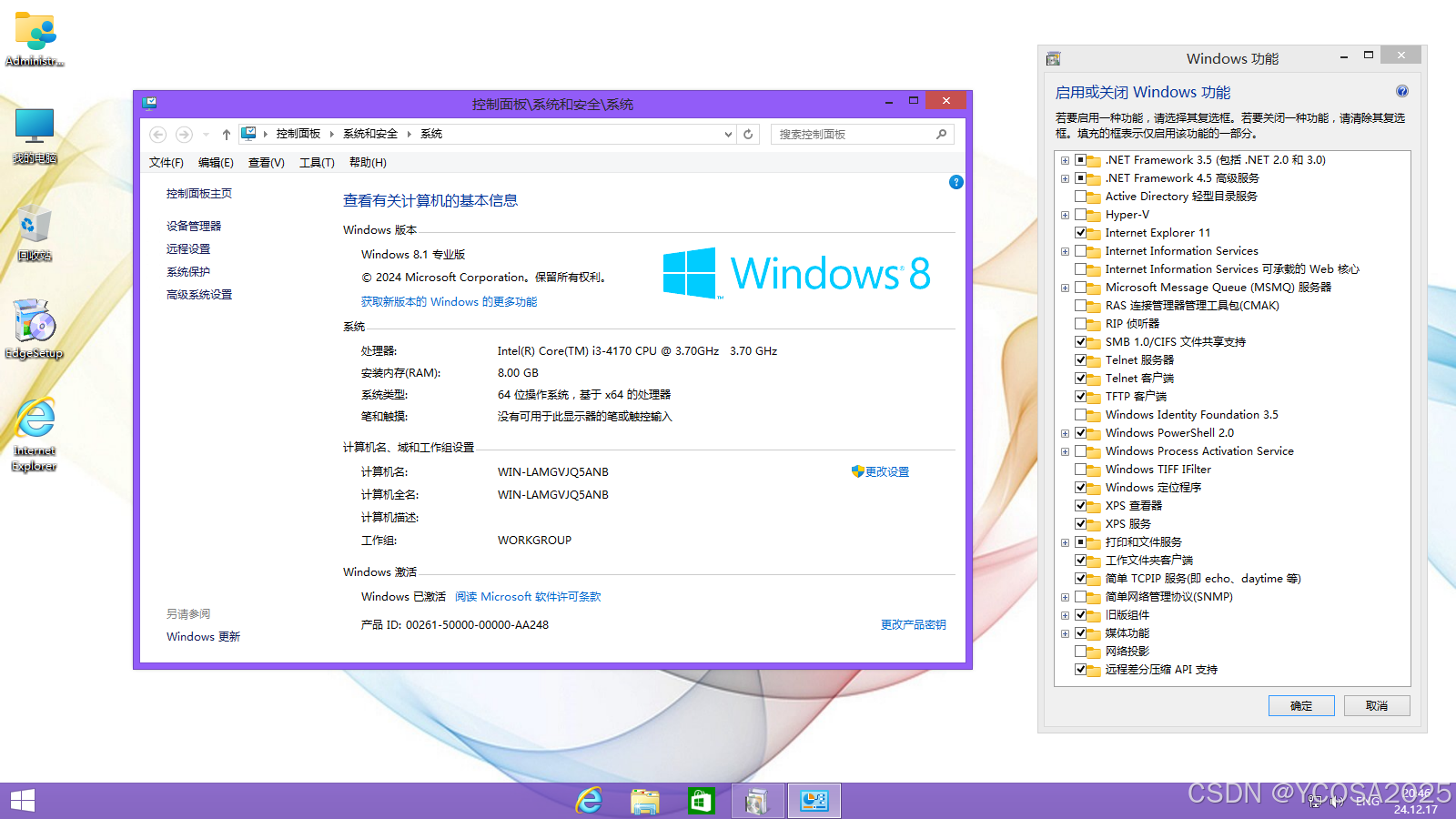Screen dimensions: 1456x819
Task: Open the Windows Start button
Action: click(23, 801)
